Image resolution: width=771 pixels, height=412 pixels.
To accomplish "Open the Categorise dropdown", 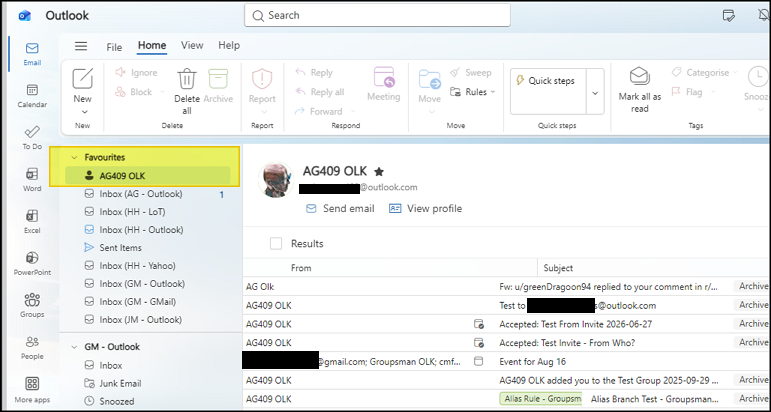I will click(736, 73).
